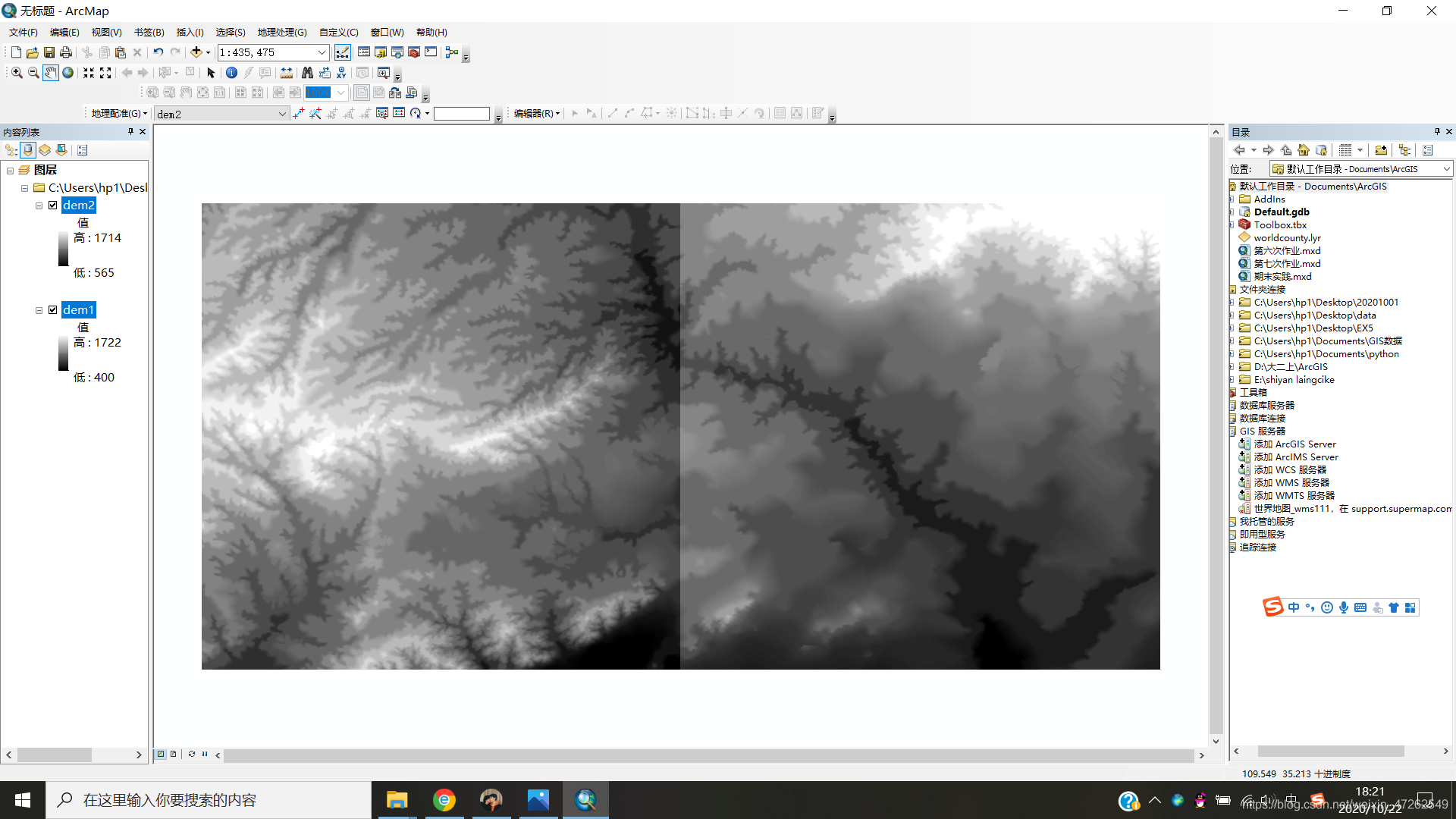Select the Pan hand tool
Screen dimensions: 1456x819
click(x=50, y=73)
